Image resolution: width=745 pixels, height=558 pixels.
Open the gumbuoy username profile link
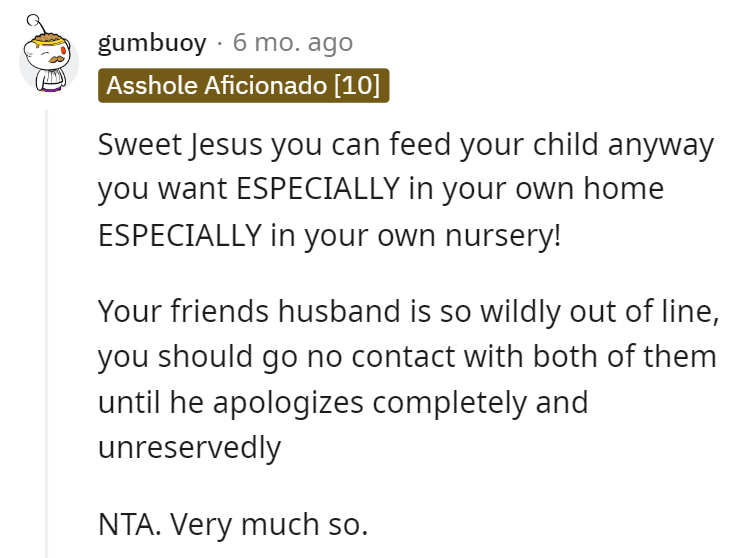pyautogui.click(x=153, y=43)
